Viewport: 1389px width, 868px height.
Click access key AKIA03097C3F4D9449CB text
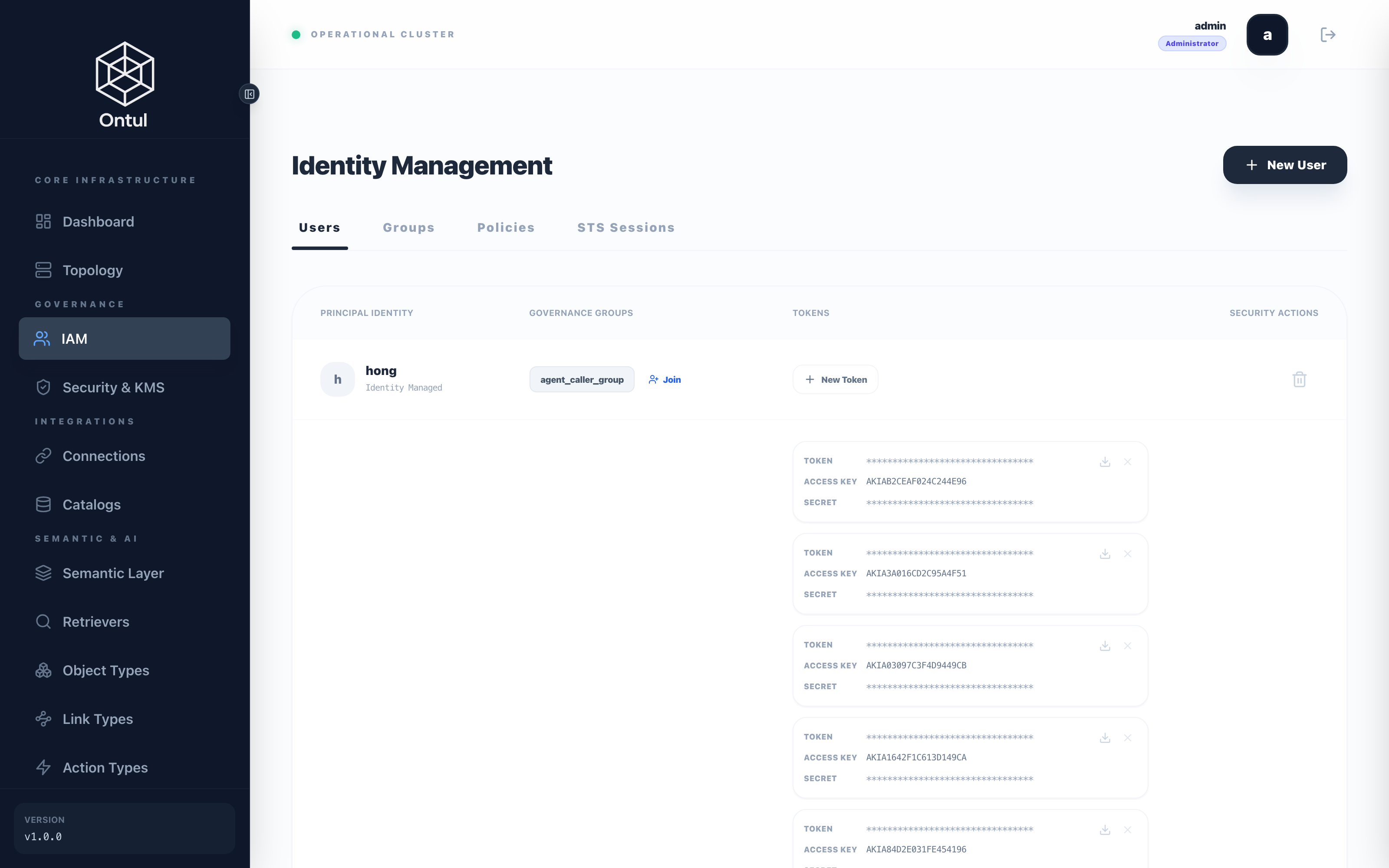(x=916, y=665)
